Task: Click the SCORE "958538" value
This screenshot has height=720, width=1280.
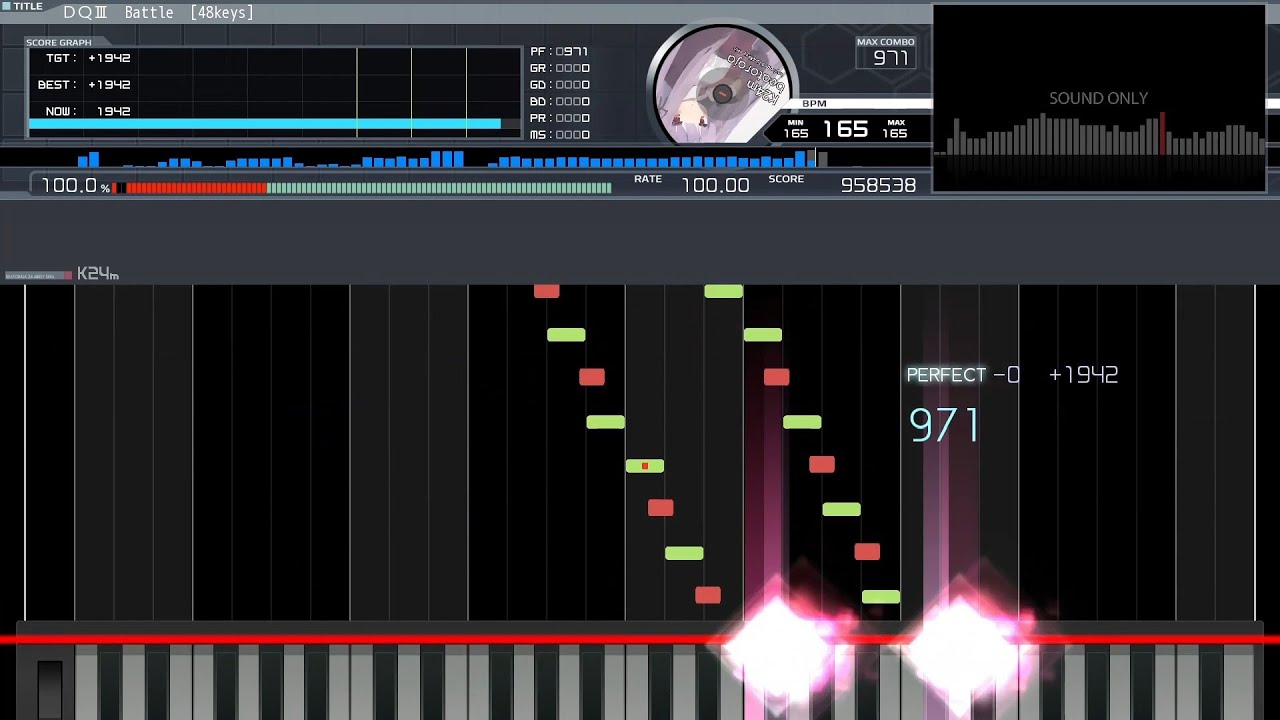Action: 878,185
